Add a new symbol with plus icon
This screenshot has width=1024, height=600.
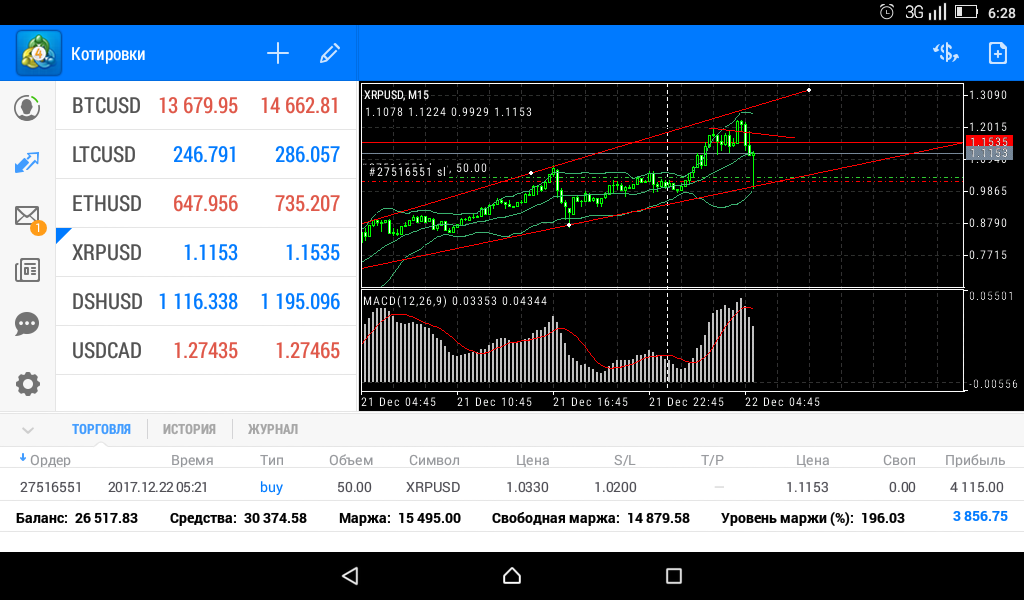278,54
